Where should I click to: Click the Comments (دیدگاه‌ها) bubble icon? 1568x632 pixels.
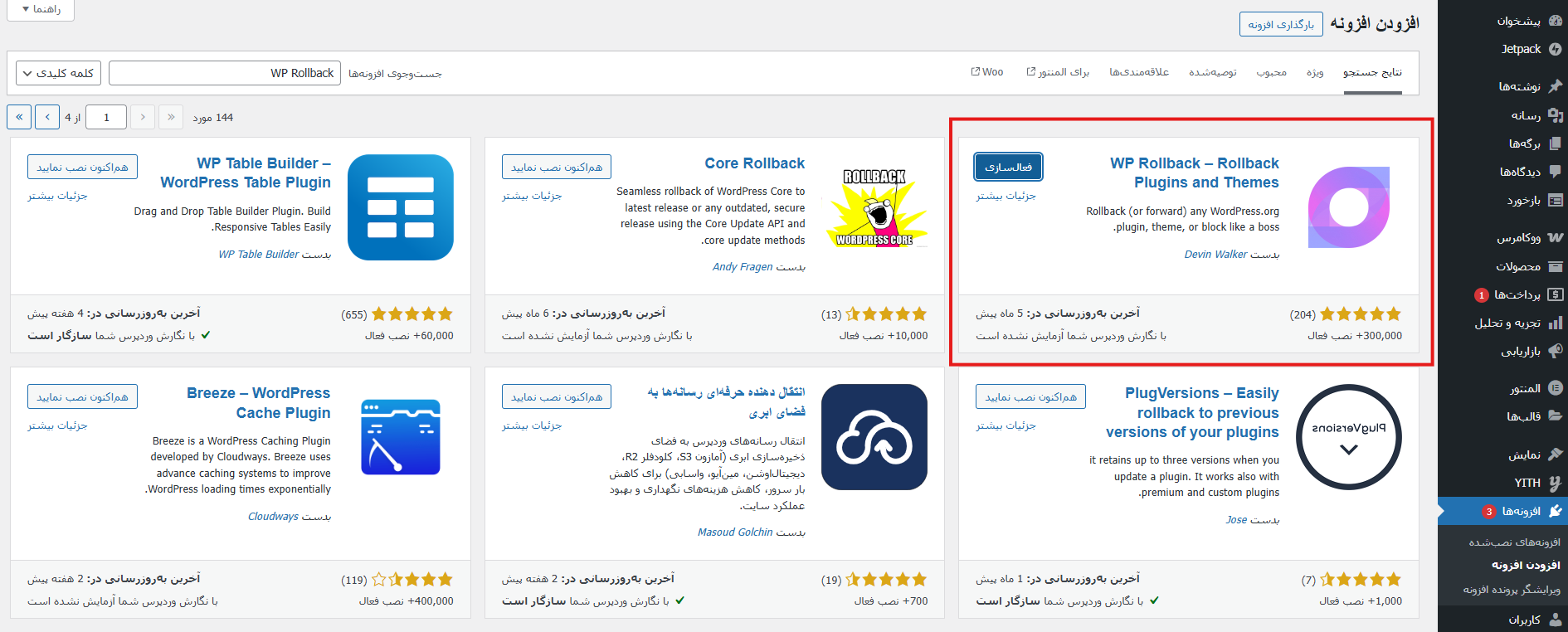(1555, 172)
